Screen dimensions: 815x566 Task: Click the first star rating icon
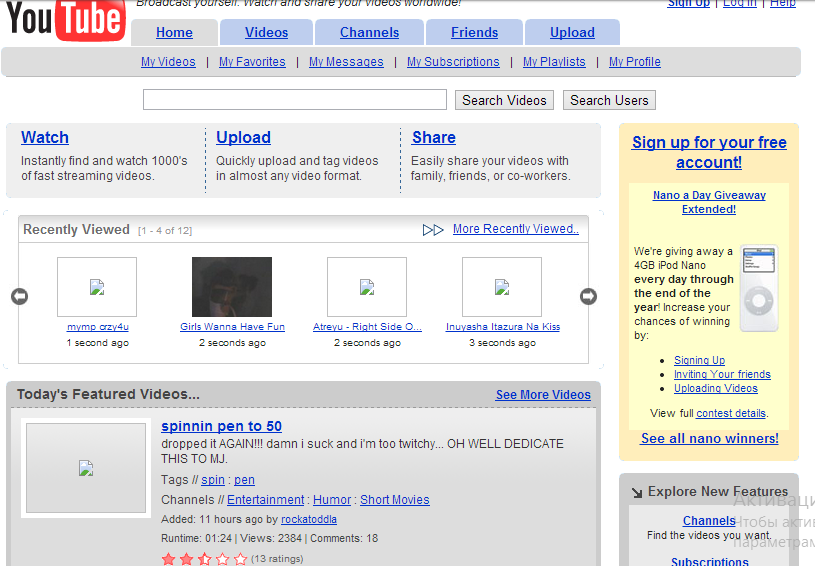[x=168, y=559]
